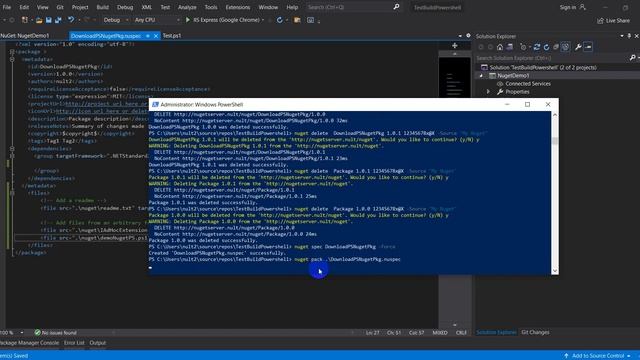
Task: Open the Git menu
Action: click(x=60, y=7)
